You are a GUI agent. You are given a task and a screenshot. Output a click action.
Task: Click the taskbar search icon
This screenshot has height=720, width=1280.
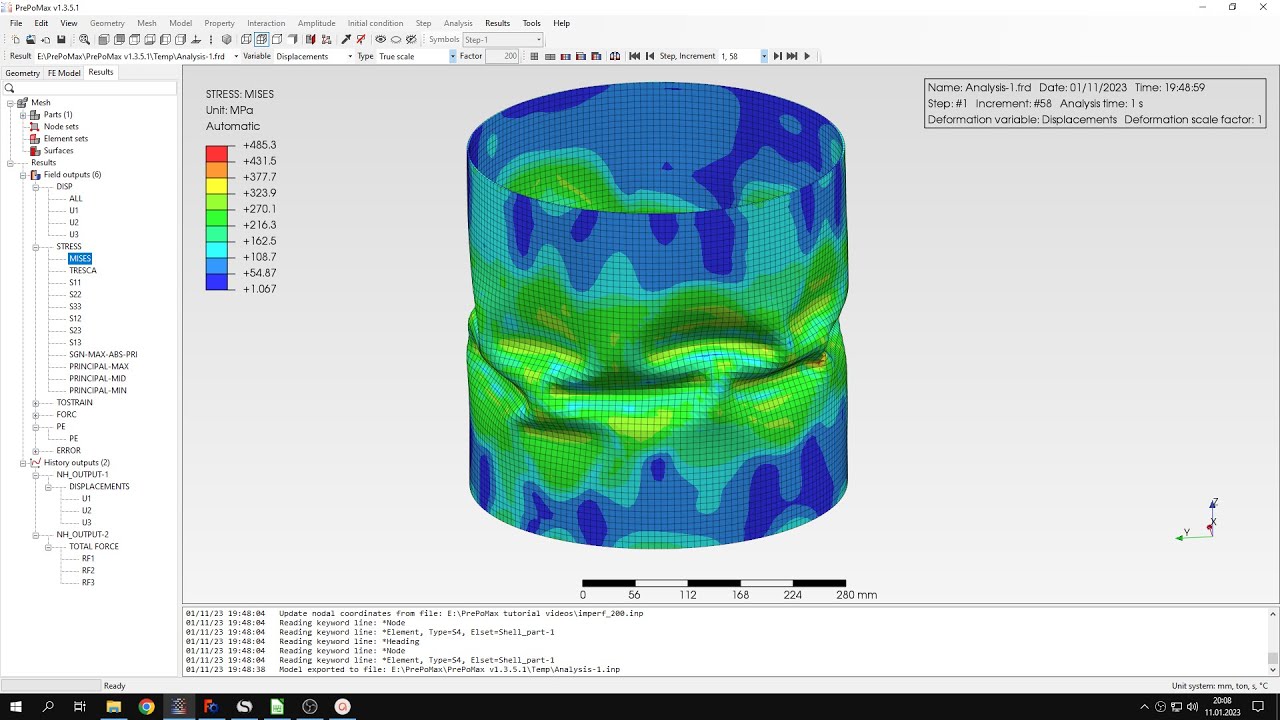(48, 707)
